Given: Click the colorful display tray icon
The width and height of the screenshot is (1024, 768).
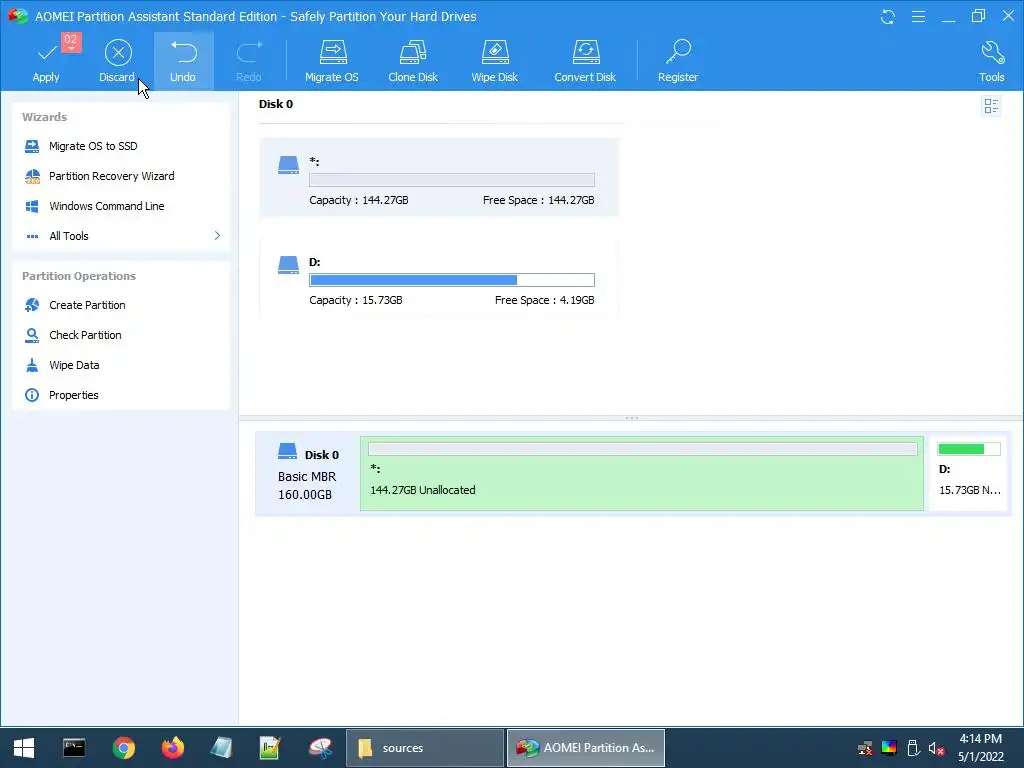Looking at the screenshot, I should click(889, 748).
